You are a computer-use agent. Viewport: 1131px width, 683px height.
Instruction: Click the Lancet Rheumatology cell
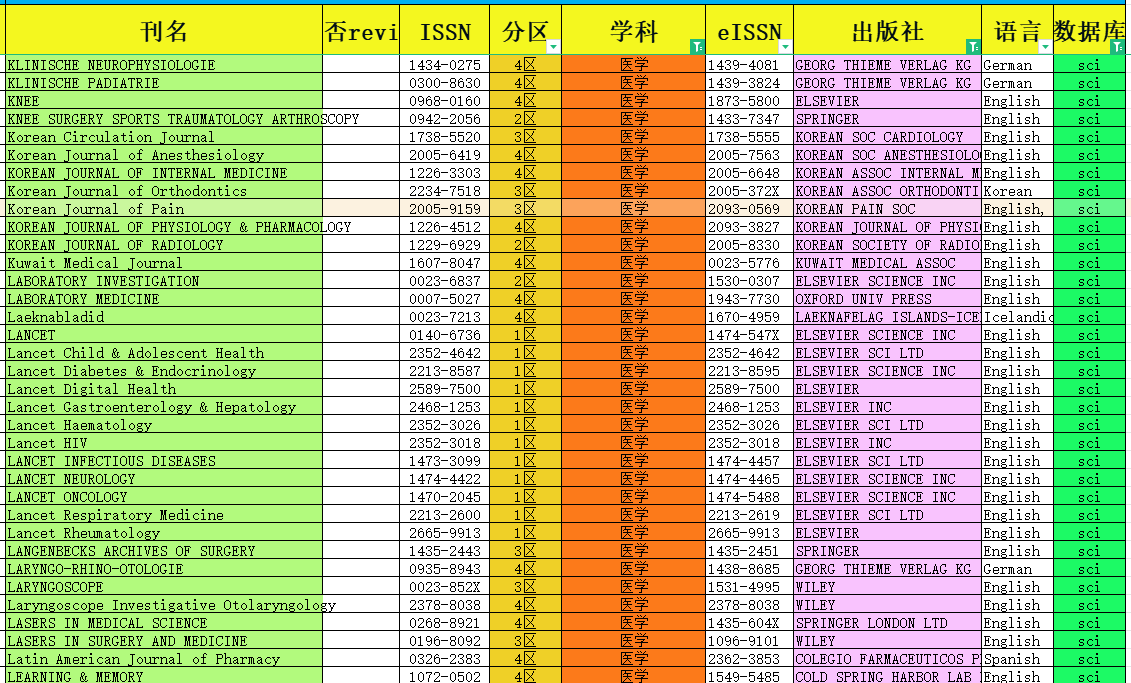(164, 534)
